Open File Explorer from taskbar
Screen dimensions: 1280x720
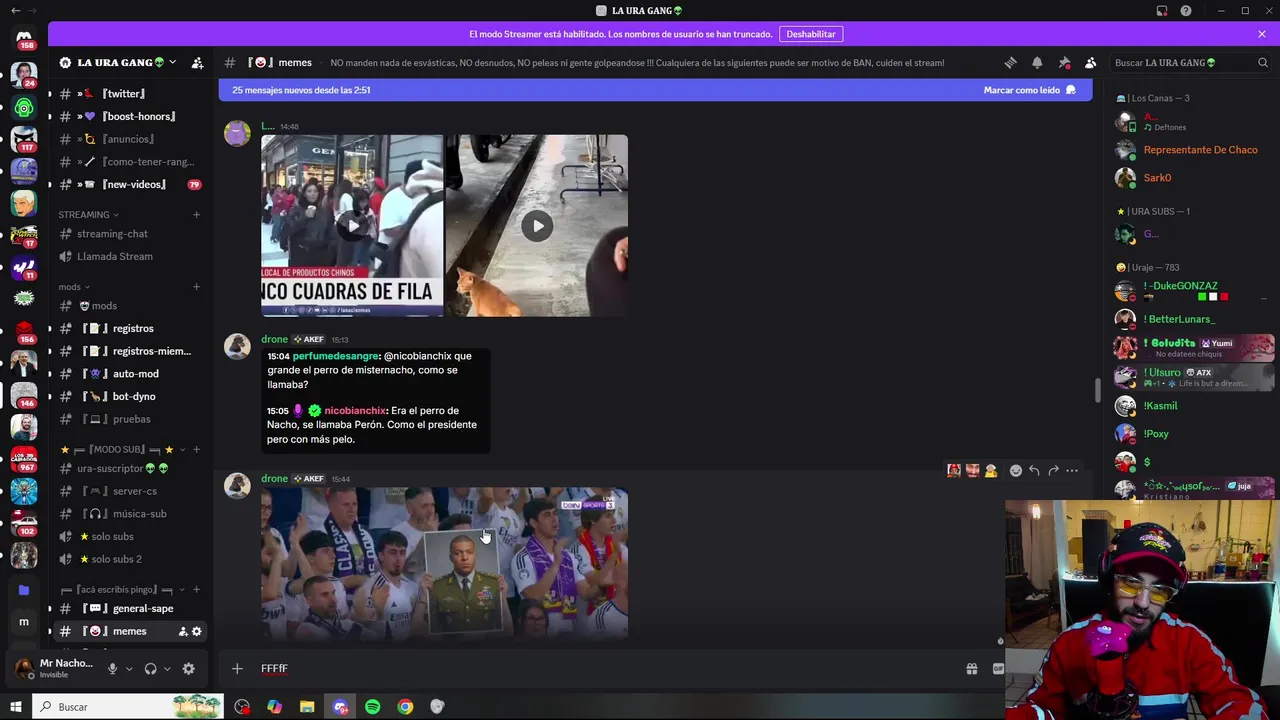tap(307, 707)
